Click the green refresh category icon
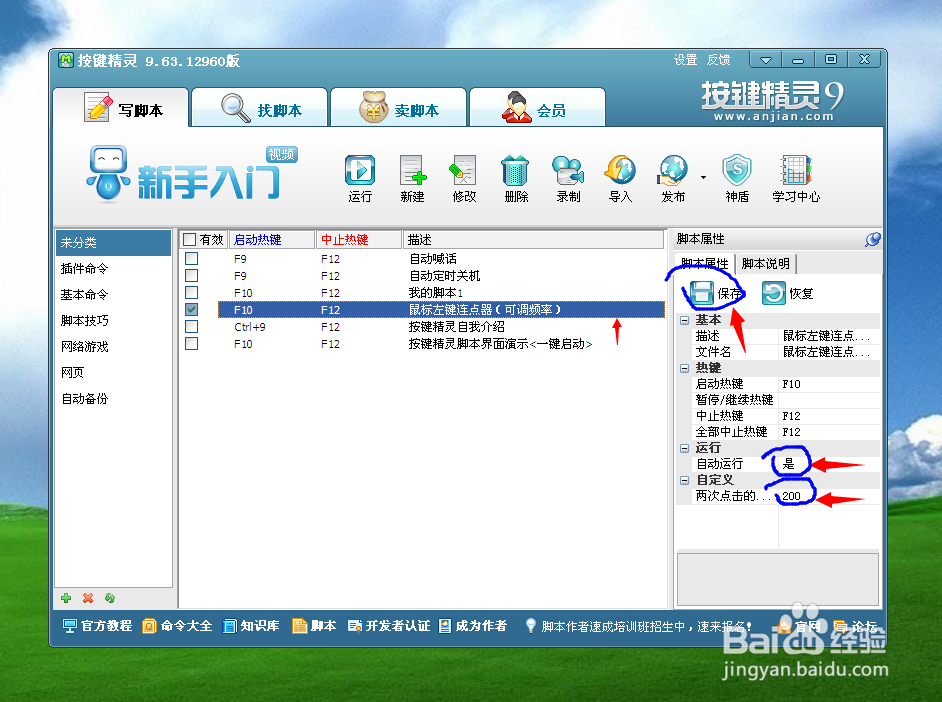The width and height of the screenshot is (942, 702). [x=109, y=598]
